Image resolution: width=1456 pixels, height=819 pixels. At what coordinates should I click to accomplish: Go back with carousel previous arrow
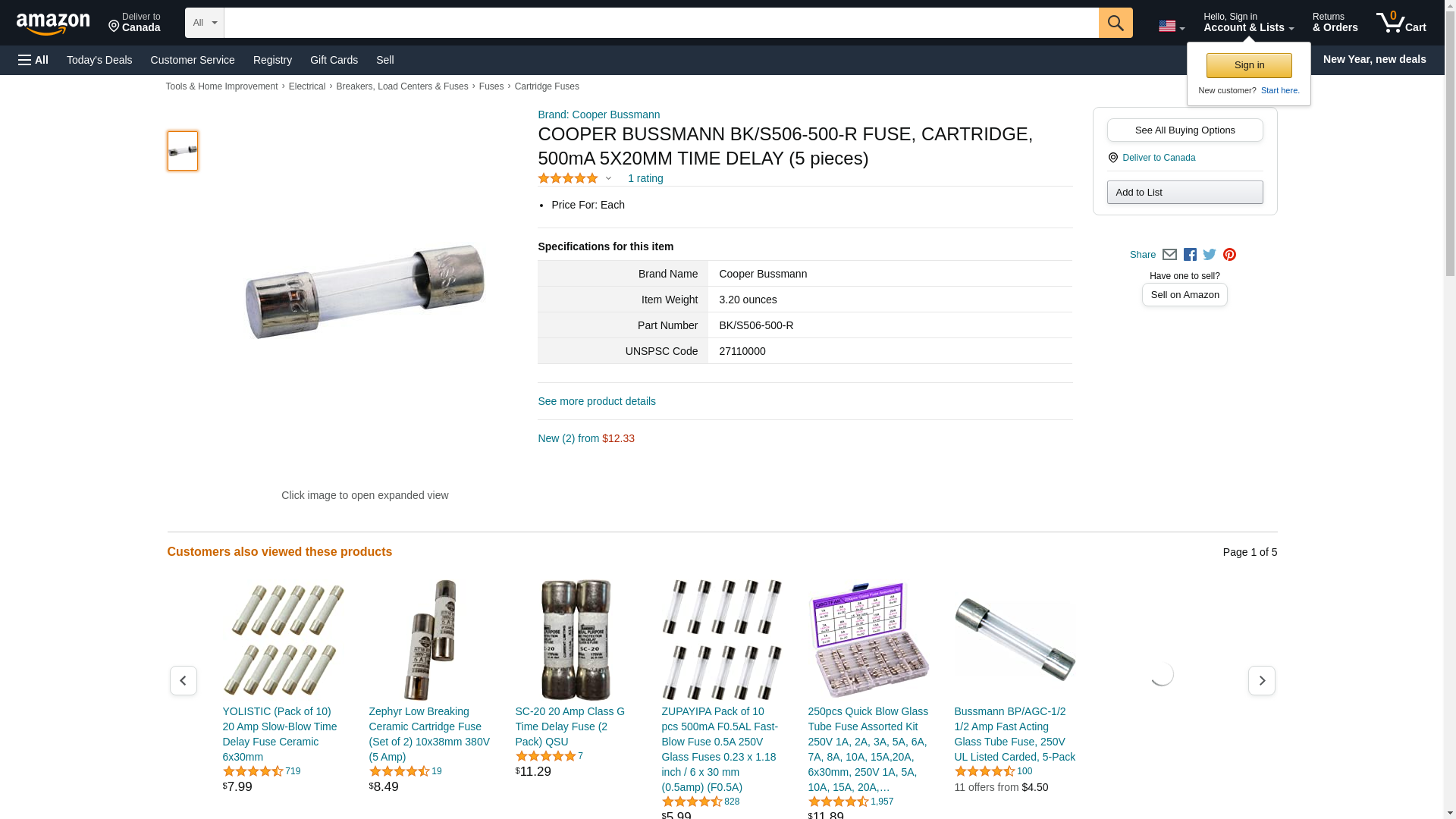click(x=183, y=680)
